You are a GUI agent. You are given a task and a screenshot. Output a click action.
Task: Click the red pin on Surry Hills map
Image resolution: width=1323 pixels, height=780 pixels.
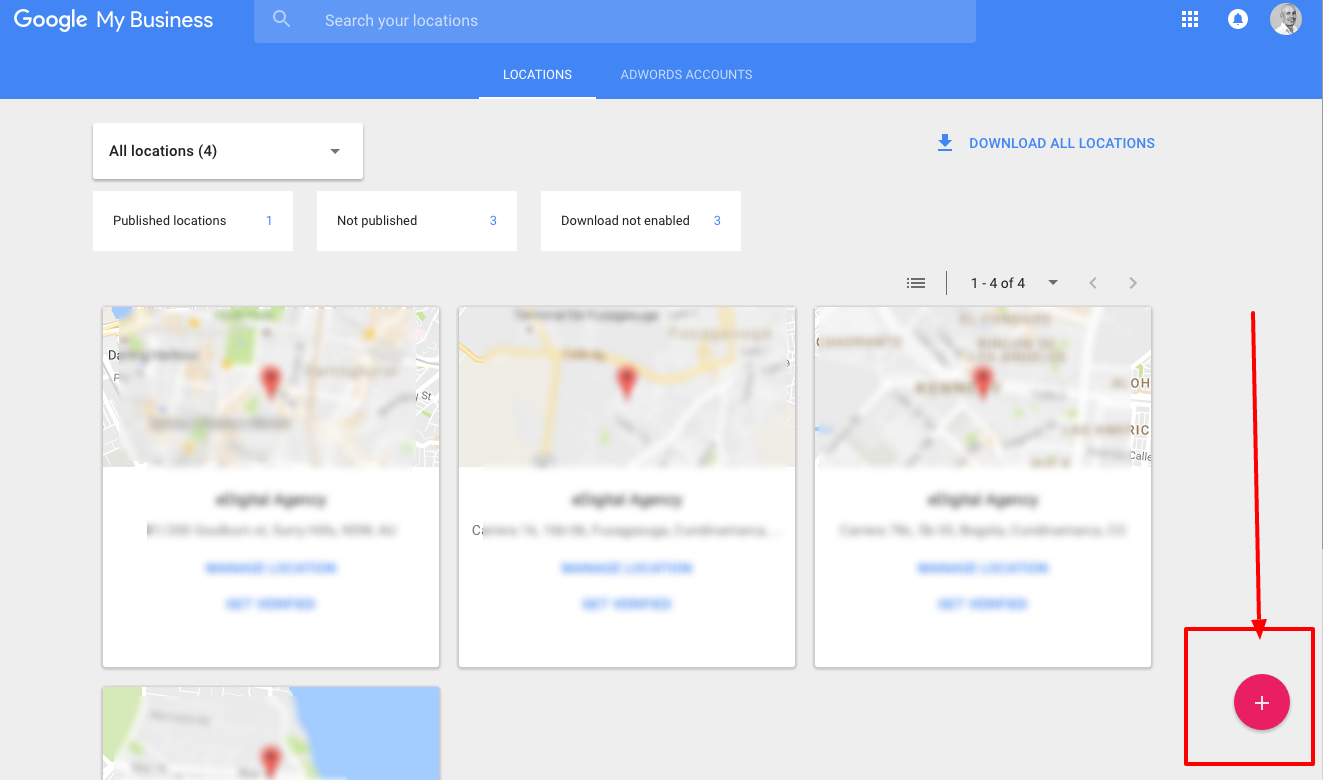[x=271, y=383]
